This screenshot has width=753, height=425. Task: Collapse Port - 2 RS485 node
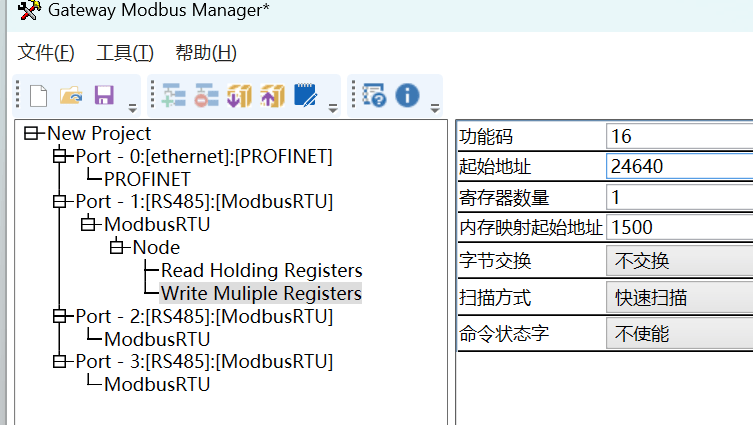[60, 316]
